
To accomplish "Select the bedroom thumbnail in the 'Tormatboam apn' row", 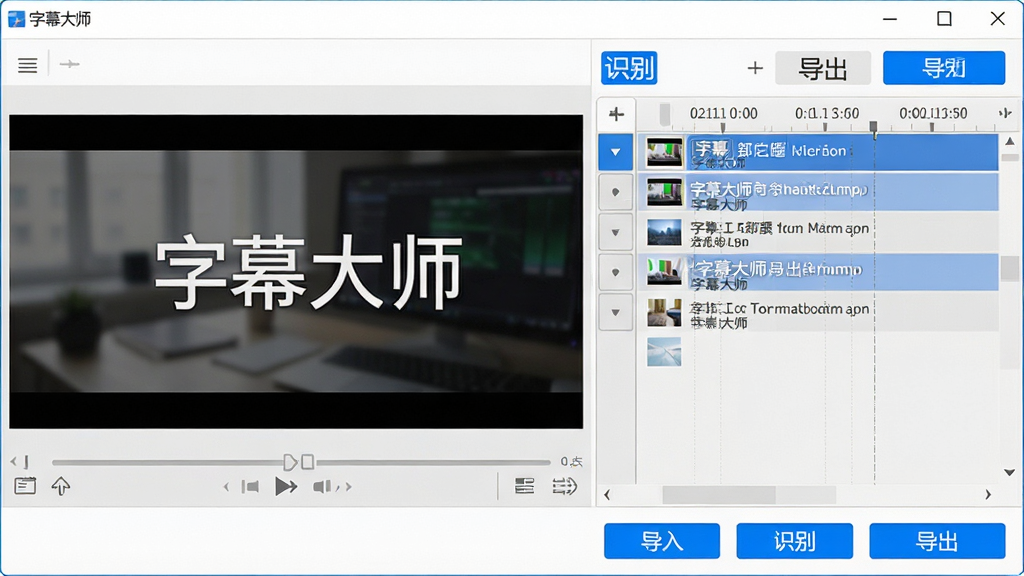I will pyautogui.click(x=664, y=313).
